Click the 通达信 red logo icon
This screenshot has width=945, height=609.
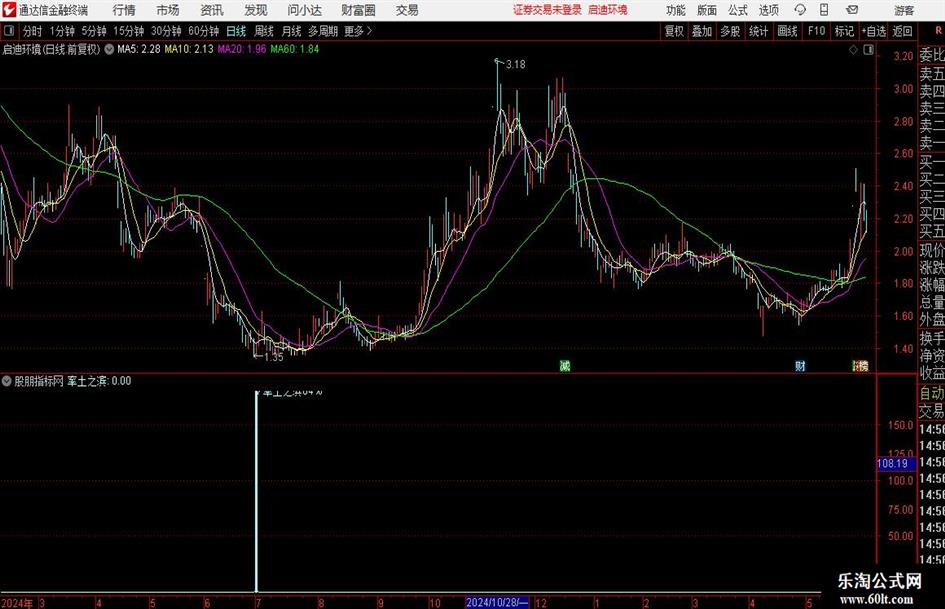tap(9, 10)
